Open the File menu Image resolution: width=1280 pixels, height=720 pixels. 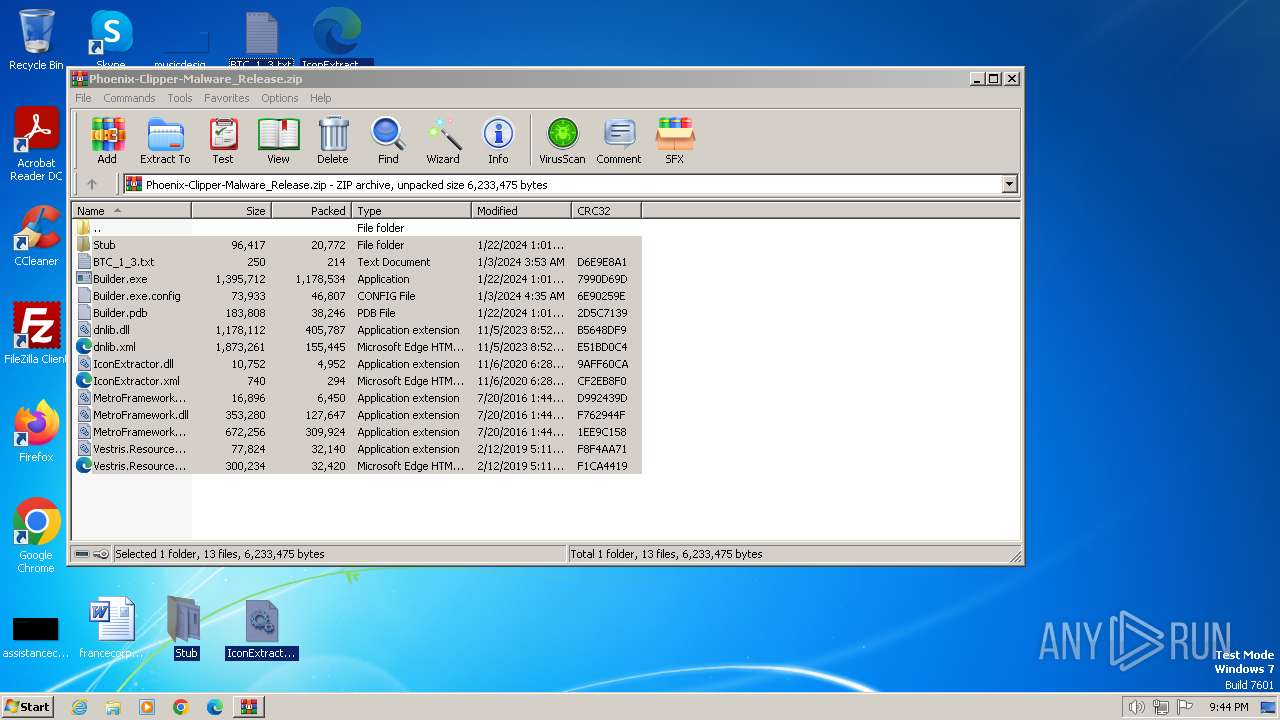83,98
